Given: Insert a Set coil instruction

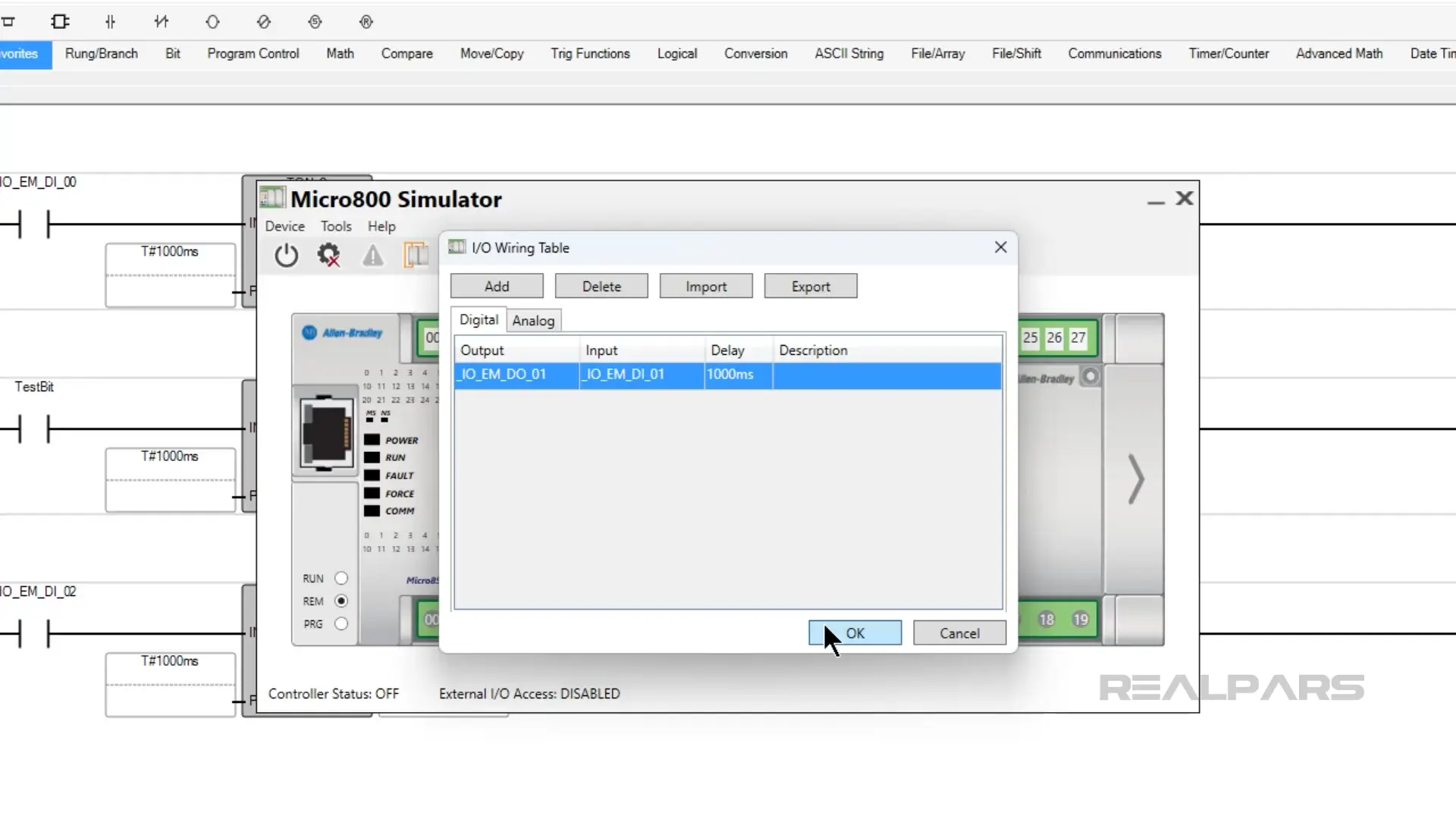Looking at the screenshot, I should tap(315, 22).
